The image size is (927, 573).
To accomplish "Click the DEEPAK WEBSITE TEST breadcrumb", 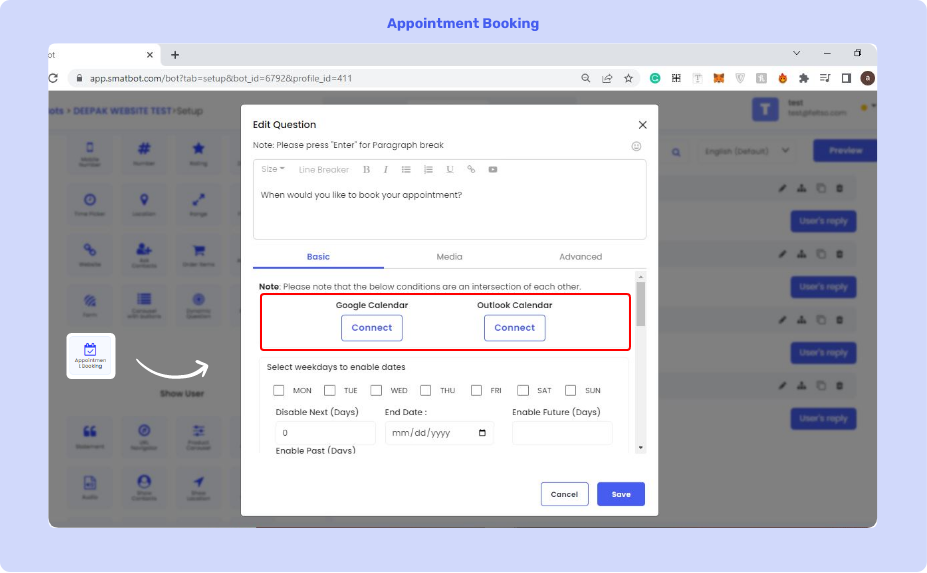I will tap(122, 111).
